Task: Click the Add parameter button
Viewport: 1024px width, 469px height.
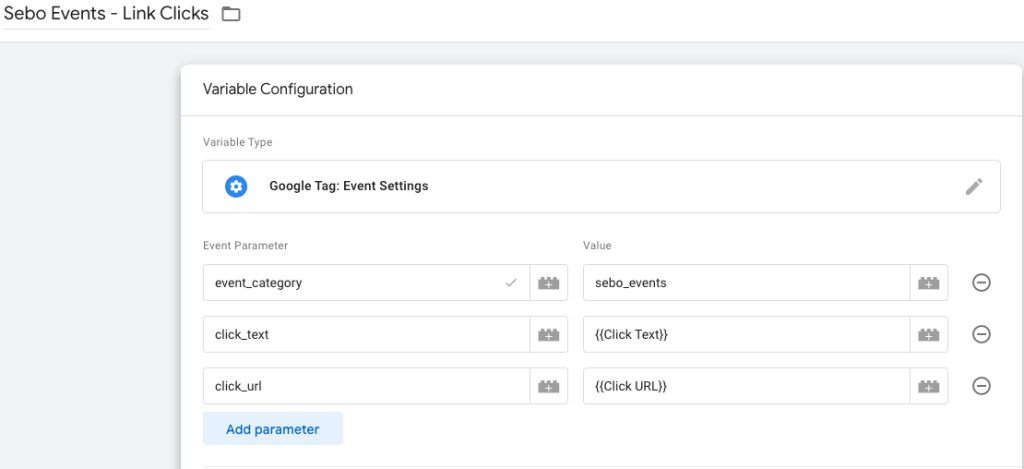Action: pyautogui.click(x=273, y=429)
